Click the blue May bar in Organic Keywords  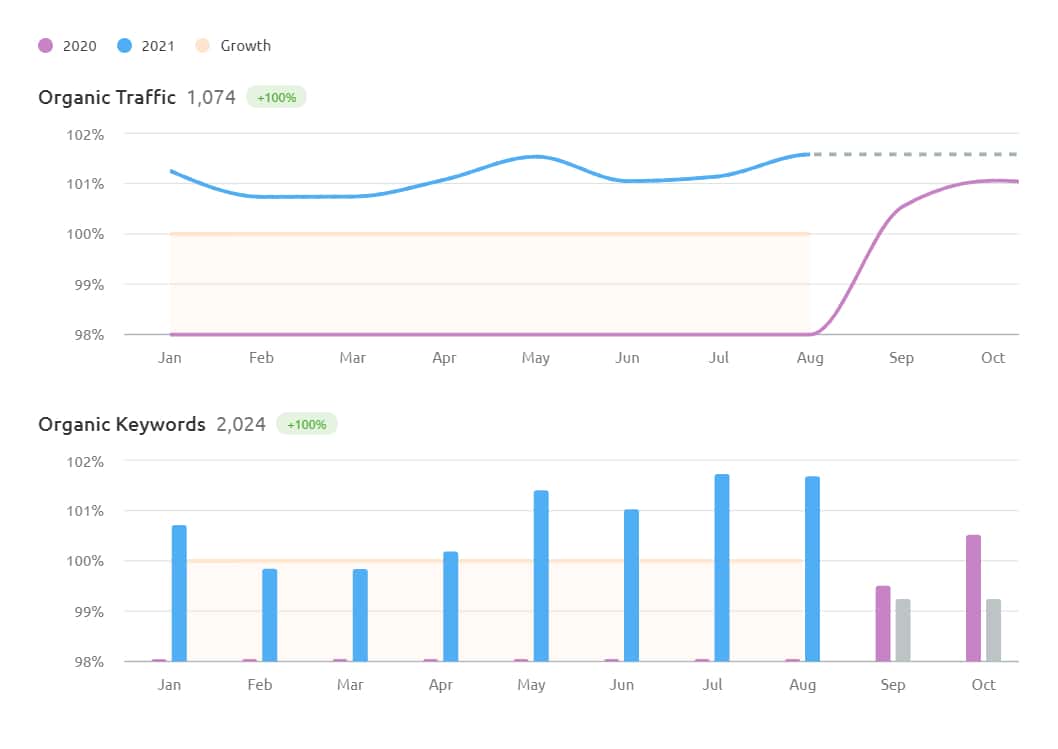[x=541, y=576]
